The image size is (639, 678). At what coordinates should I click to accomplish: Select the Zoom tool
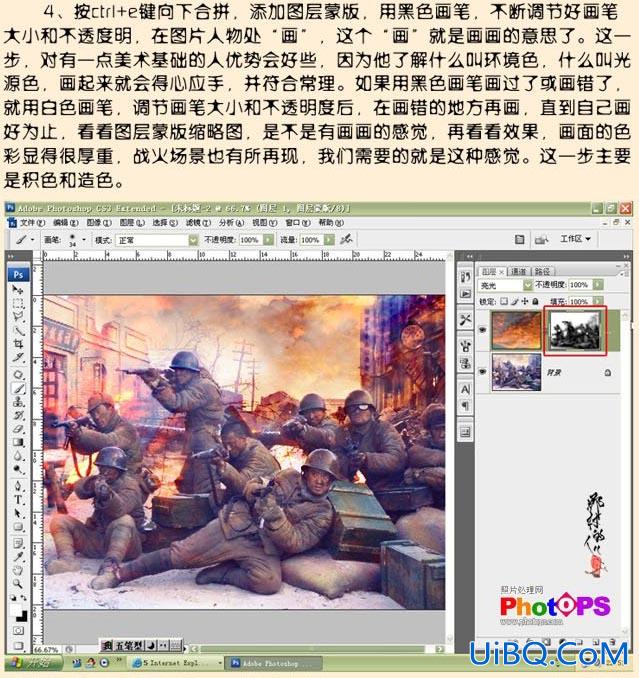pyautogui.click(x=18, y=584)
